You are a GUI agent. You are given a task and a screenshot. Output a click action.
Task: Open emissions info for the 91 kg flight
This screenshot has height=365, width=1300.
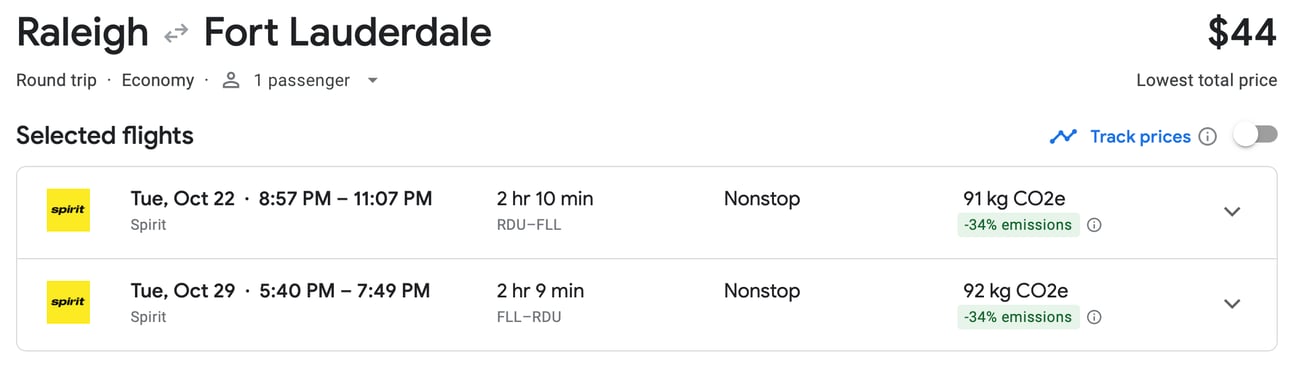(1094, 225)
